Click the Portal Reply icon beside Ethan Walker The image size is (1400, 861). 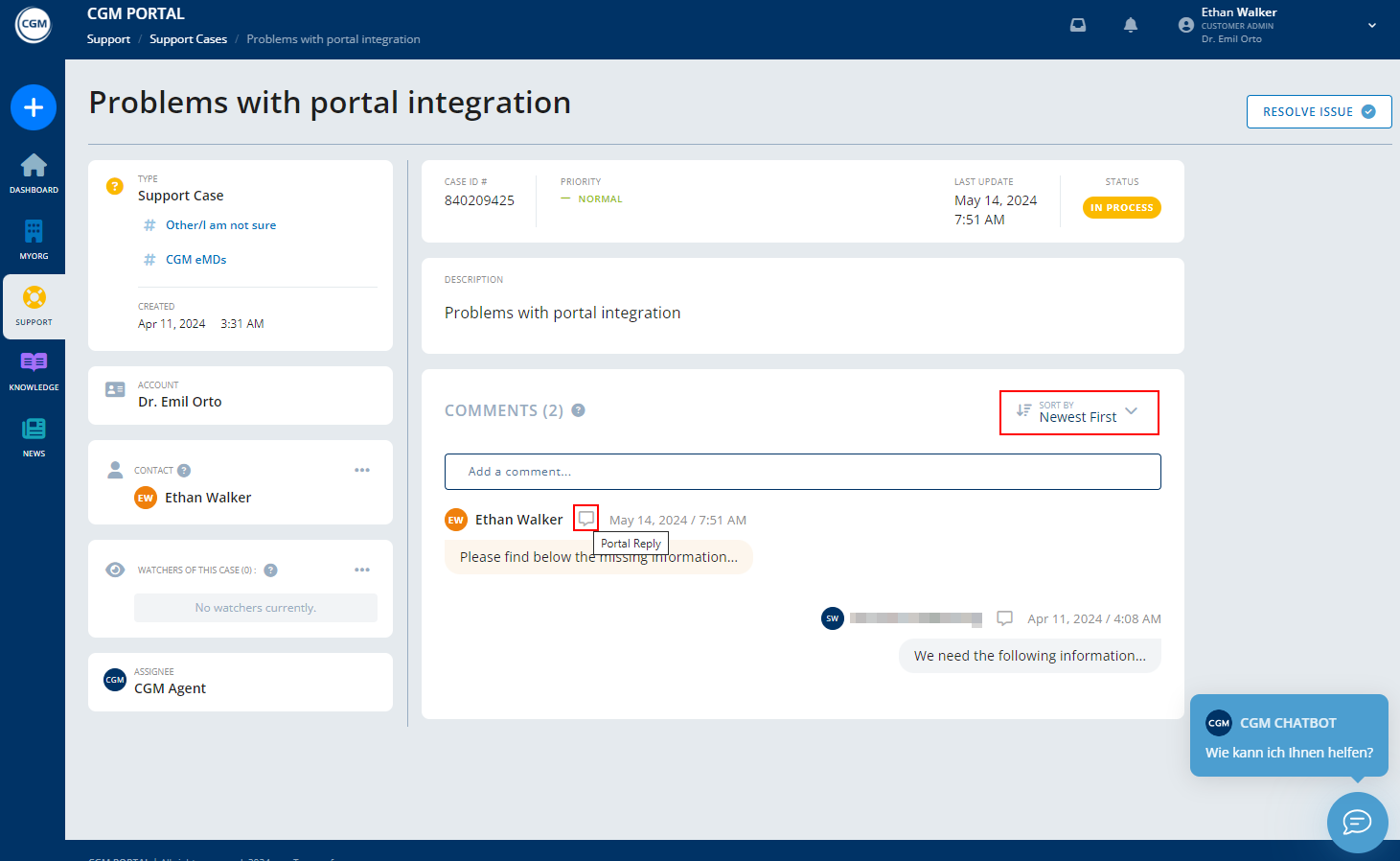point(586,518)
